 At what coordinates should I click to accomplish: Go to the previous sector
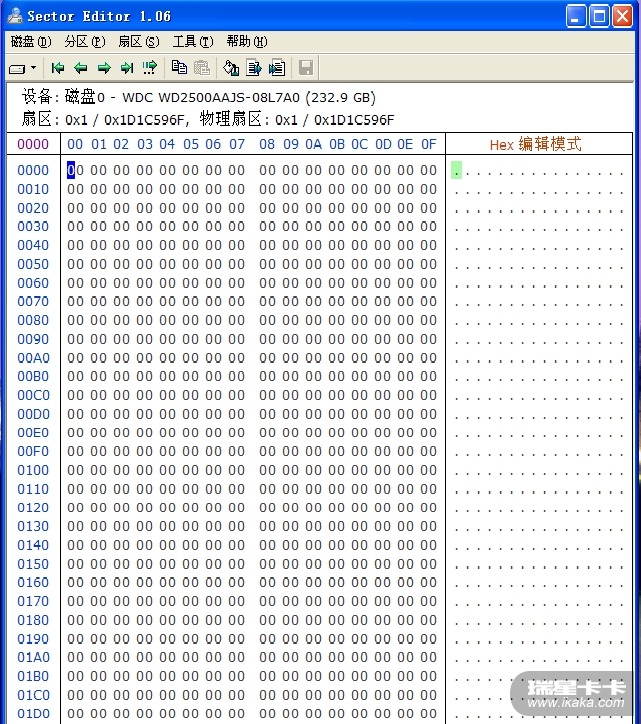[x=81, y=68]
